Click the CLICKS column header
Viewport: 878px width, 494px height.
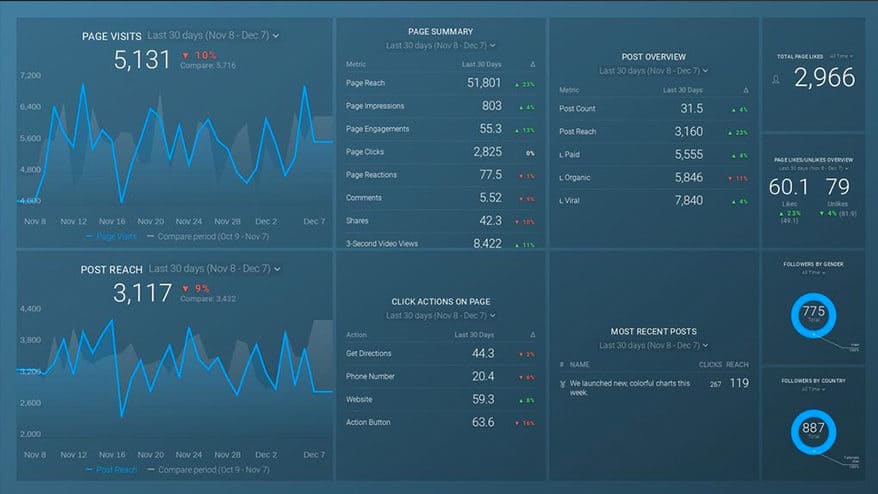click(710, 365)
